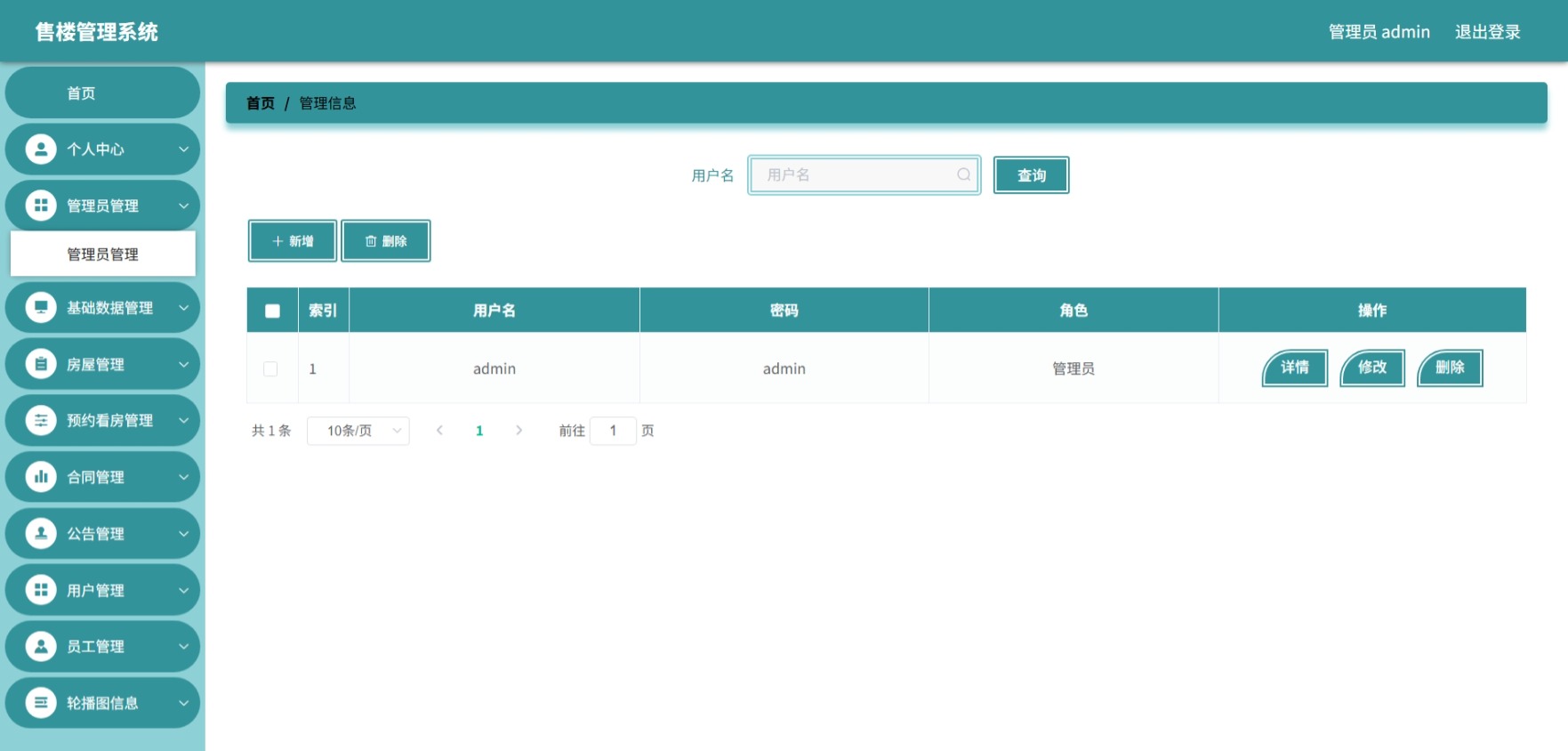Toggle the select-all checkbox in table header
The image size is (1568, 751).
coord(272,311)
